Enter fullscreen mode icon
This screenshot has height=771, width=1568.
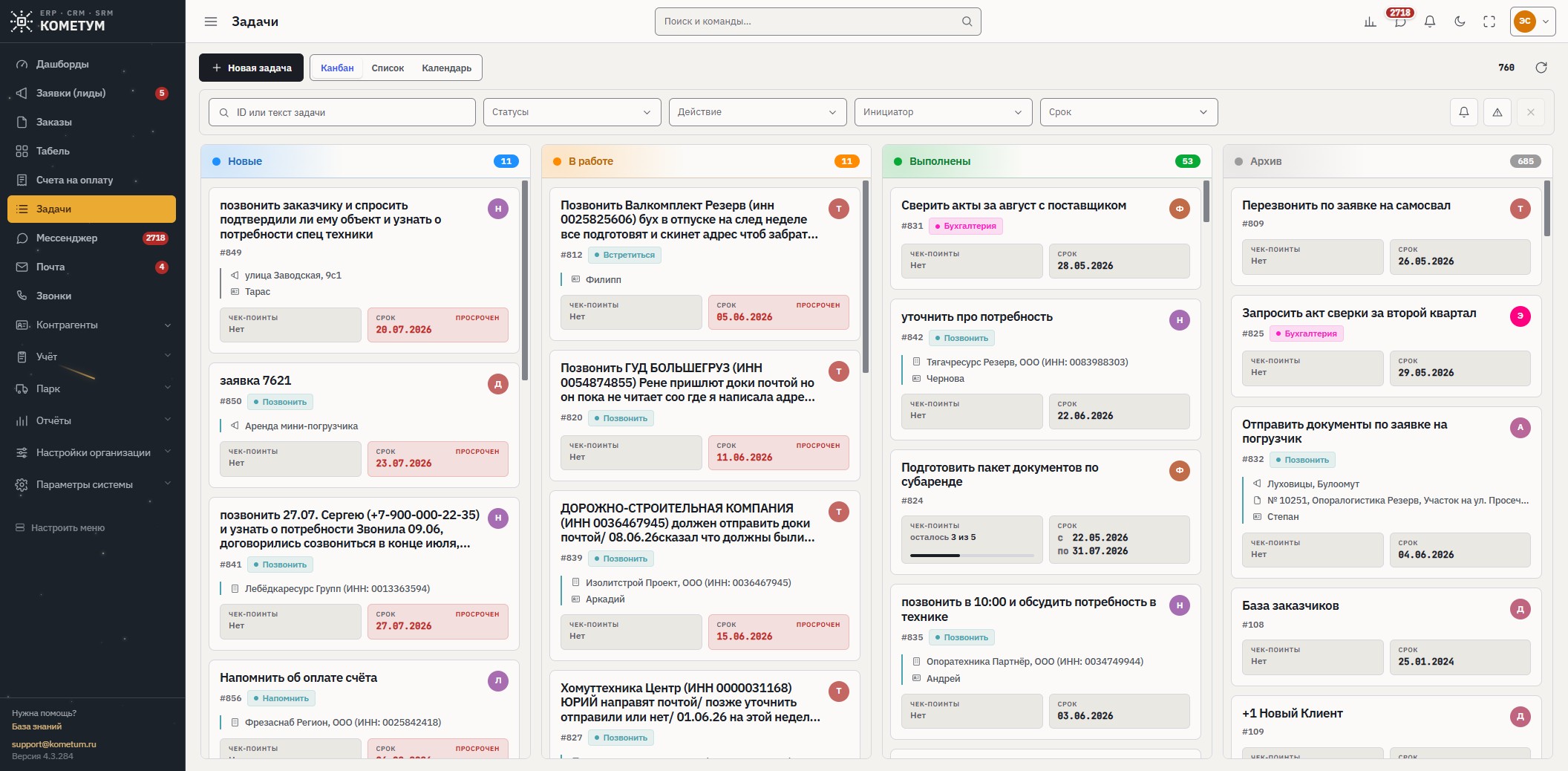[1489, 22]
